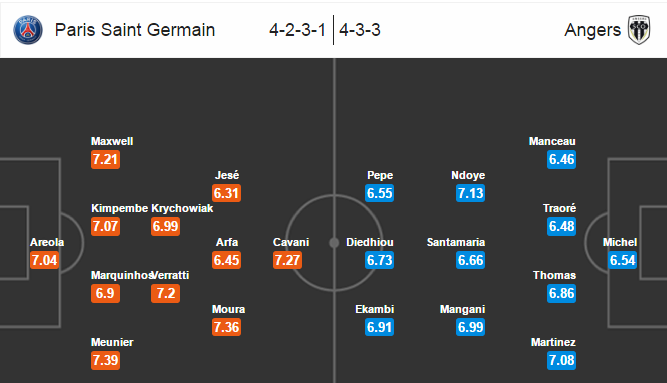Select Michel's 6.54 goalkeeper rating
The width and height of the screenshot is (667, 383).
click(x=622, y=260)
